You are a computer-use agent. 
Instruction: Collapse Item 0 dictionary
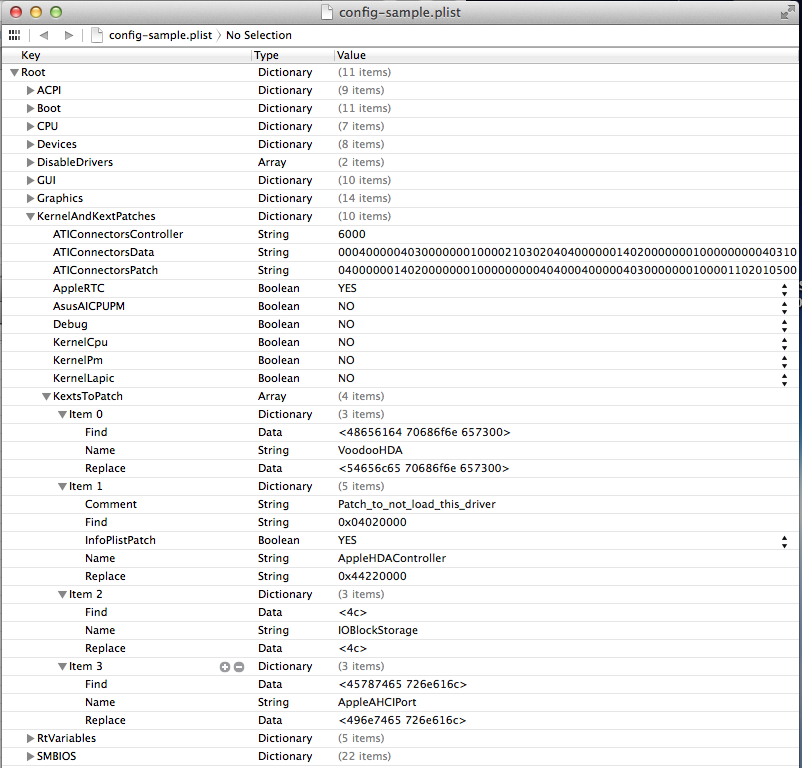[x=62, y=415]
